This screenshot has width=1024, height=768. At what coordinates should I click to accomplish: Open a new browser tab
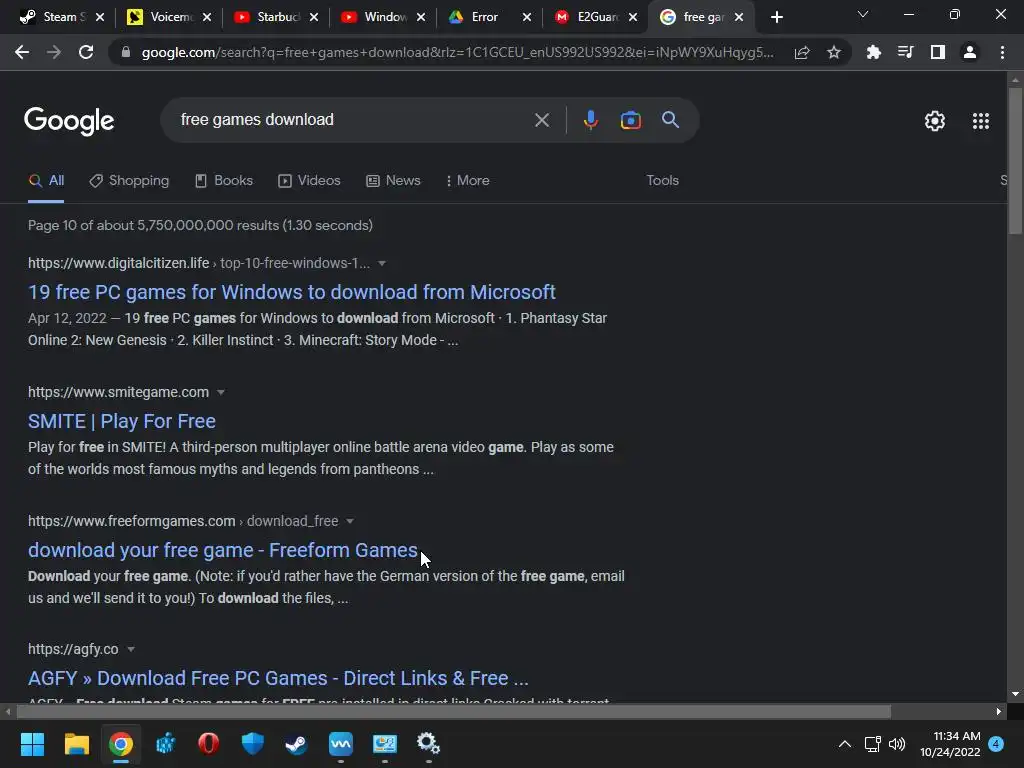pyautogui.click(x=776, y=17)
